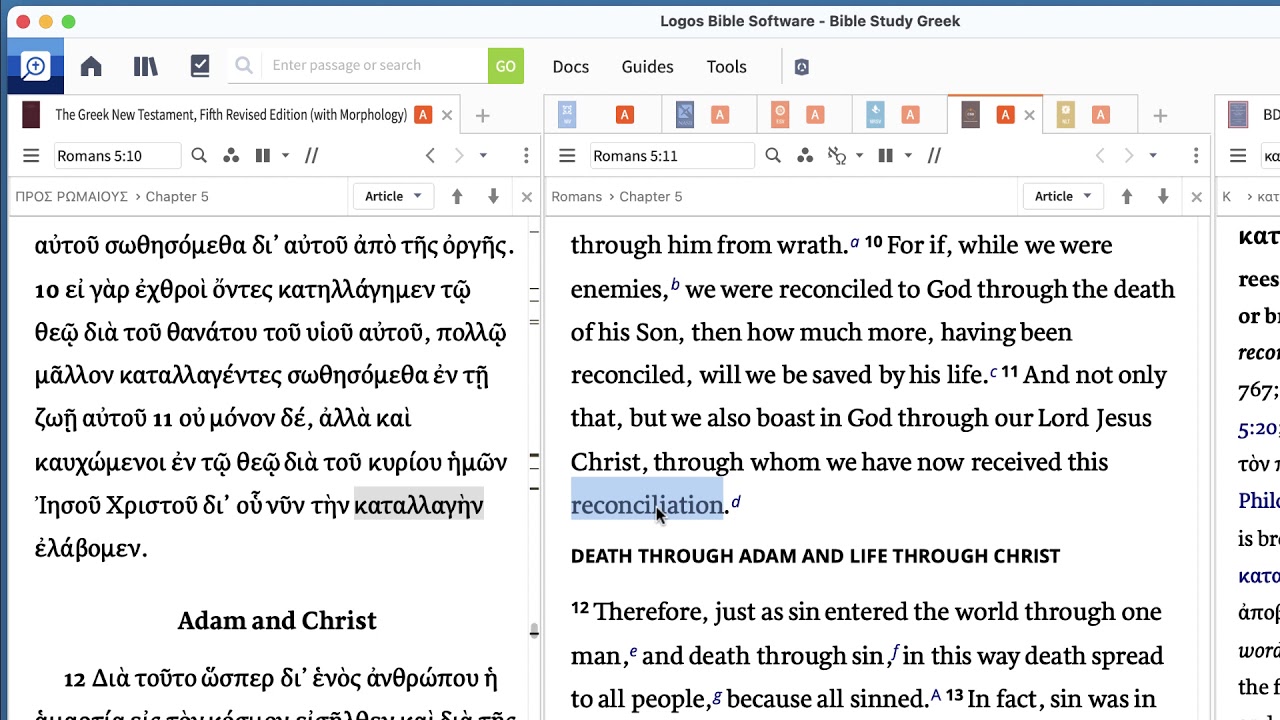
Task: Go to previous article in Romans 5:11 panel
Action: (1127, 197)
